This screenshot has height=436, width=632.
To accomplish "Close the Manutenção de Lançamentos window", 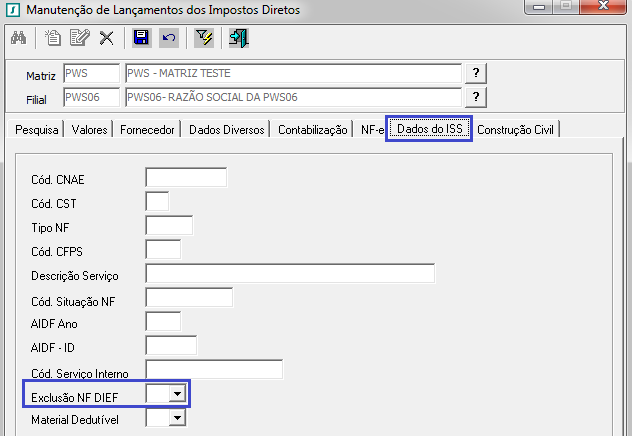I will (603, 6).
